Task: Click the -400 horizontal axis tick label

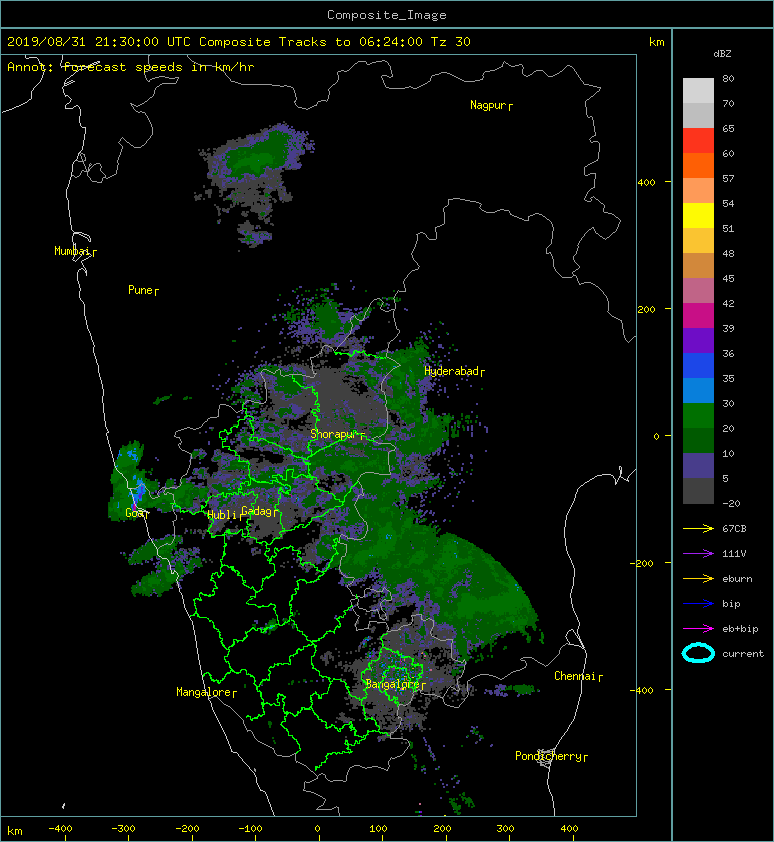Action: pyautogui.click(x=60, y=829)
